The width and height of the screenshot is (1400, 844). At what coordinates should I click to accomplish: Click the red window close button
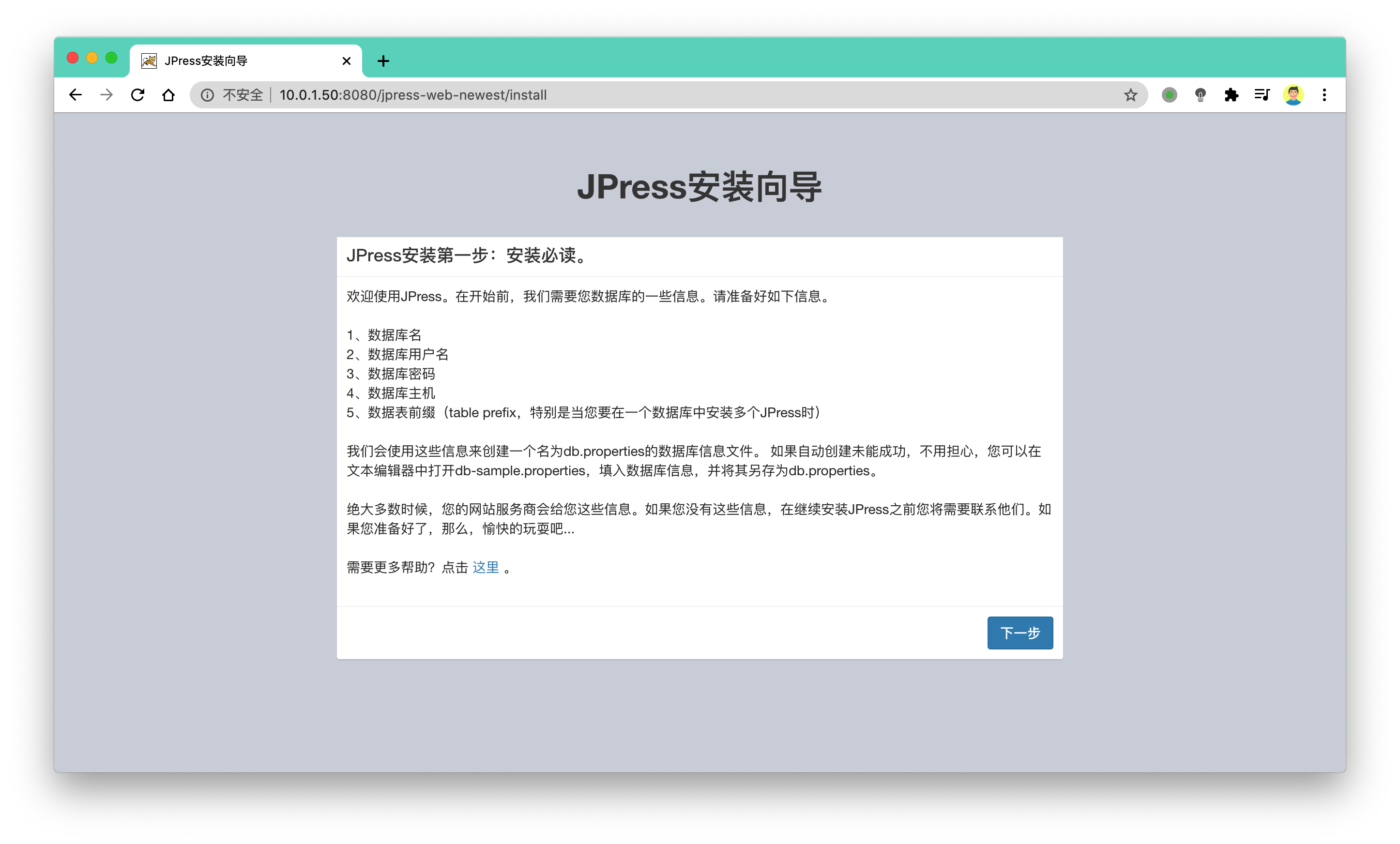(72, 58)
